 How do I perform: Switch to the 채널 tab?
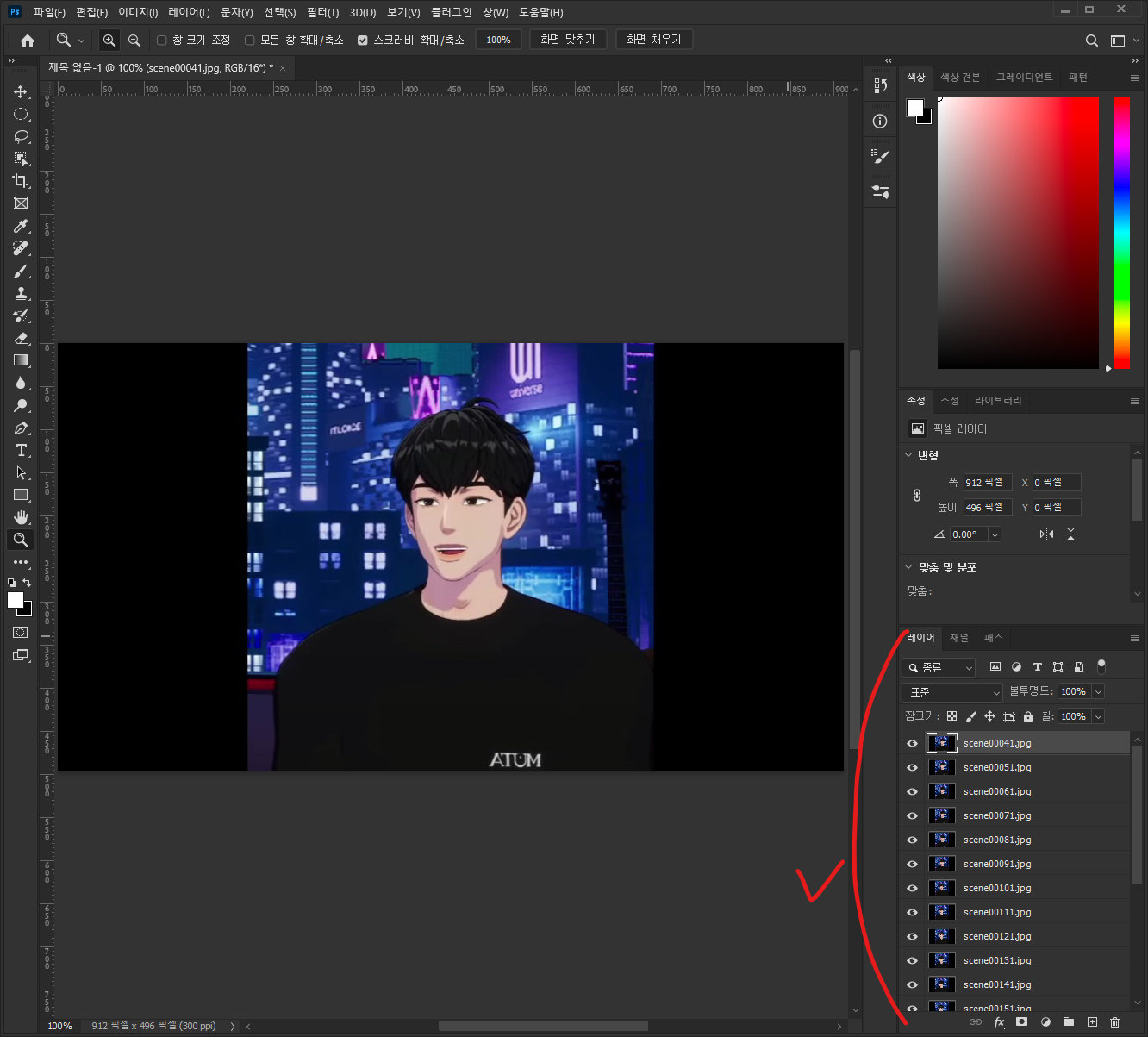tap(958, 638)
